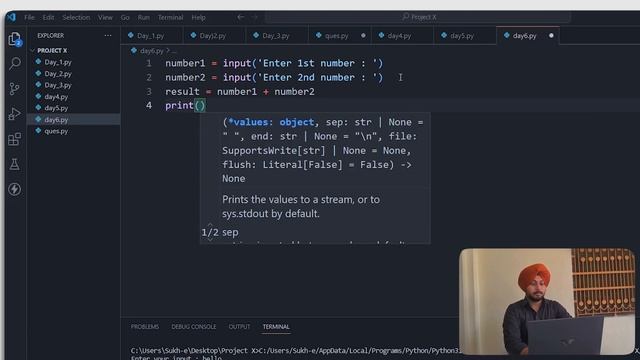Open Source Control view
This screenshot has width=640, height=360.
tap(15, 89)
